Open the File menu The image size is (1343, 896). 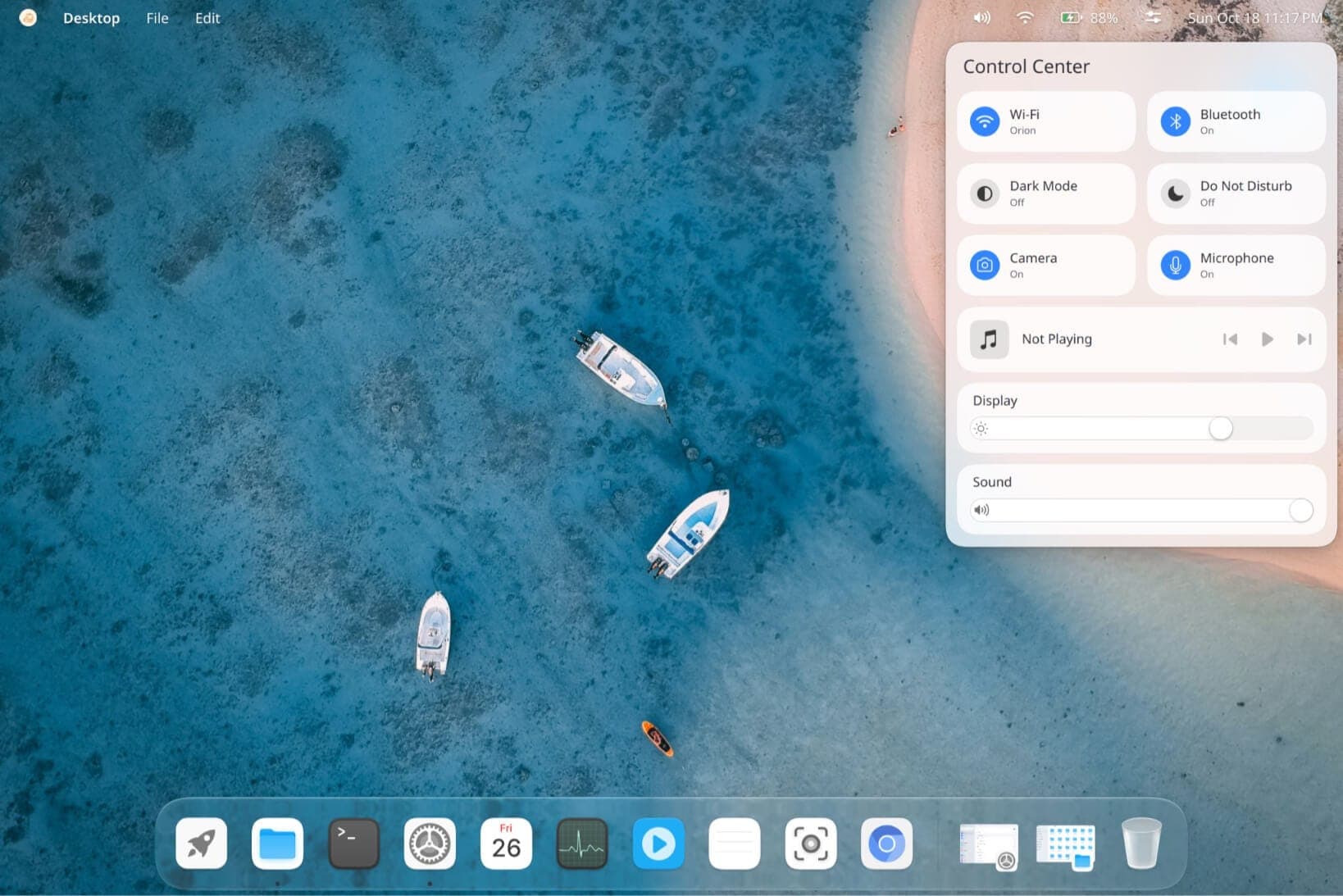157,18
